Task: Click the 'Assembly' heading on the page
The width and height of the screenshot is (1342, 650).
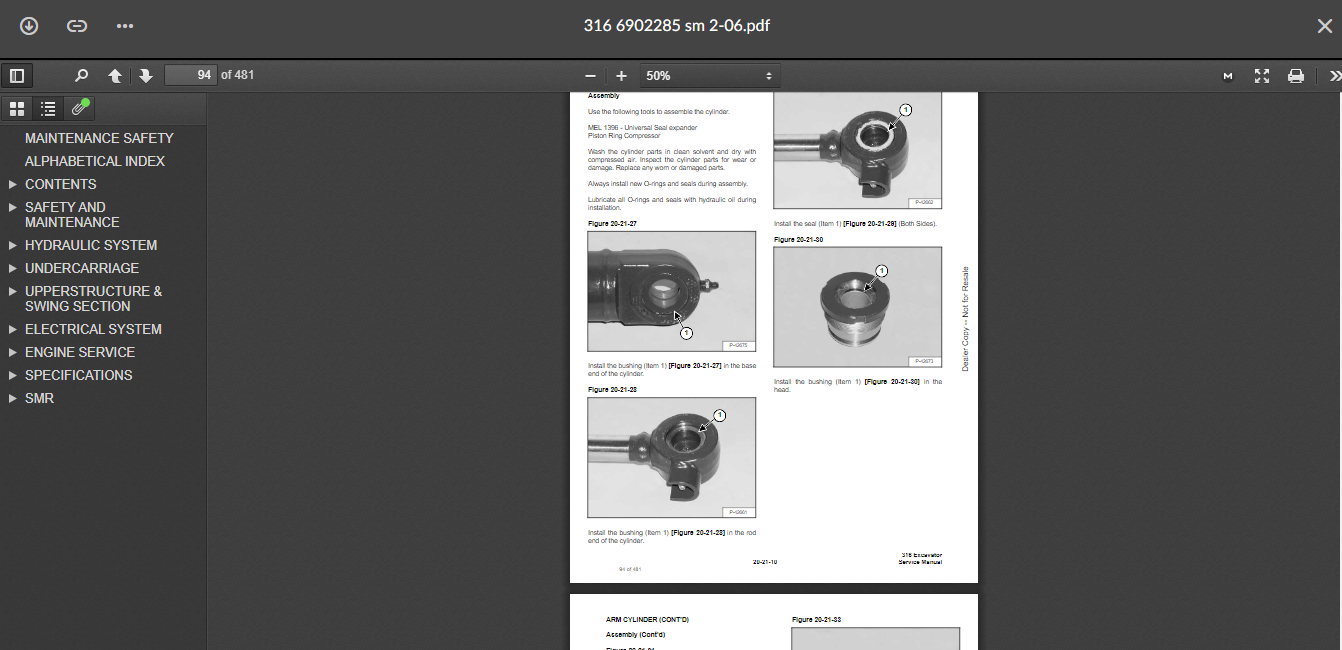Action: [604, 96]
